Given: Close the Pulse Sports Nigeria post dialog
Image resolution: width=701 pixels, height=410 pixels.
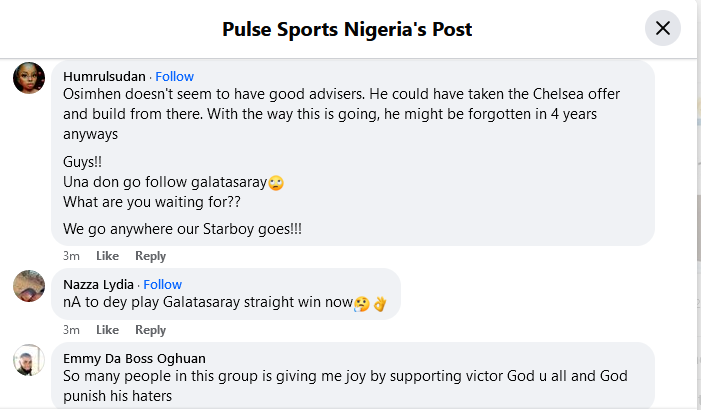Looking at the screenshot, I should (x=662, y=28).
